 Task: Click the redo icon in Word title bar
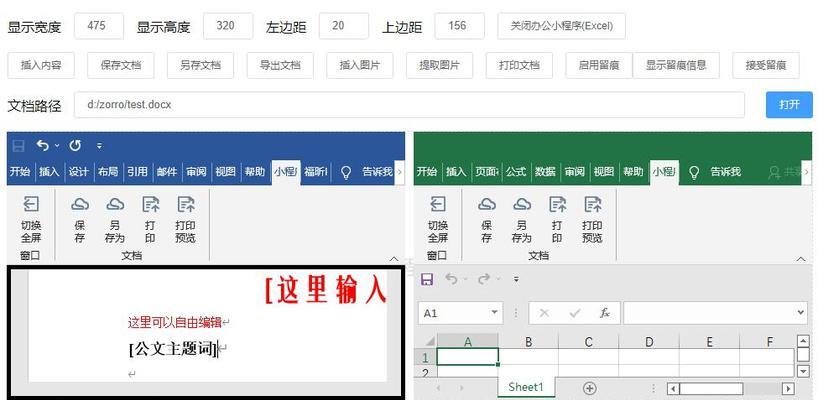[x=75, y=146]
